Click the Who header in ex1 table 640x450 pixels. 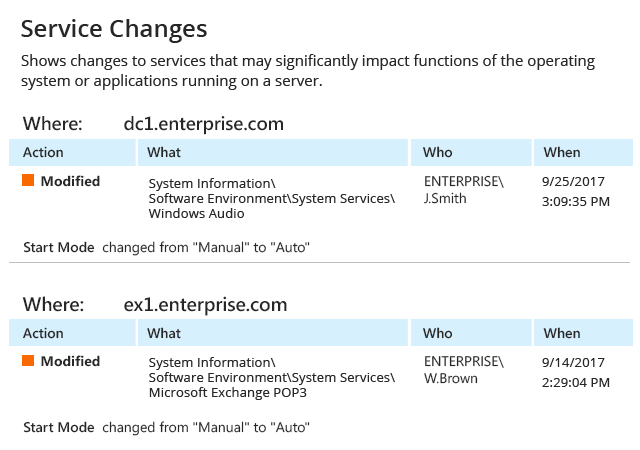click(438, 333)
